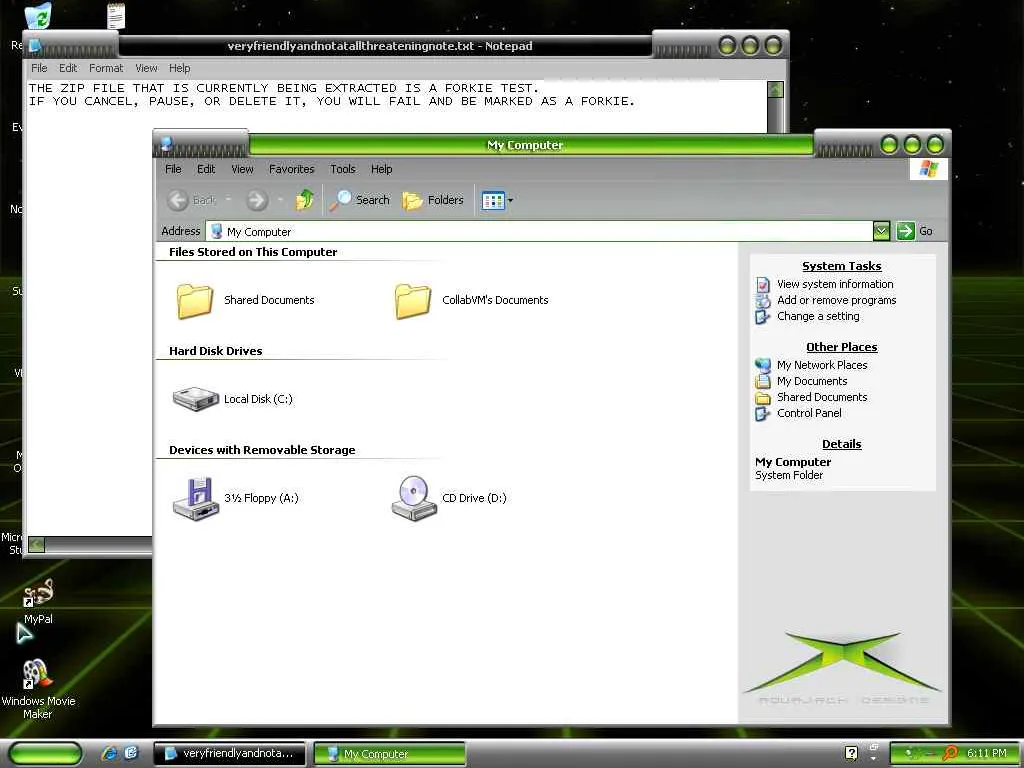Viewport: 1024px width, 768px height.
Task: Select the CD Drive (D:) icon
Action: [414, 498]
